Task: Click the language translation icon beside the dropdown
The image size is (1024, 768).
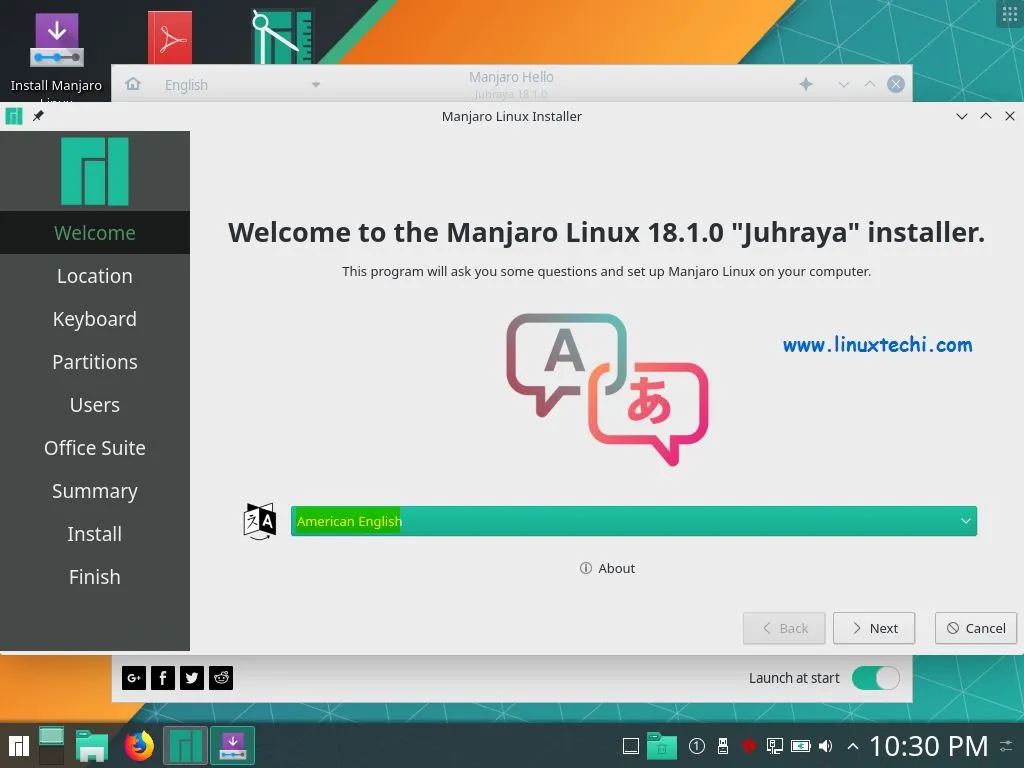Action: pos(259,520)
